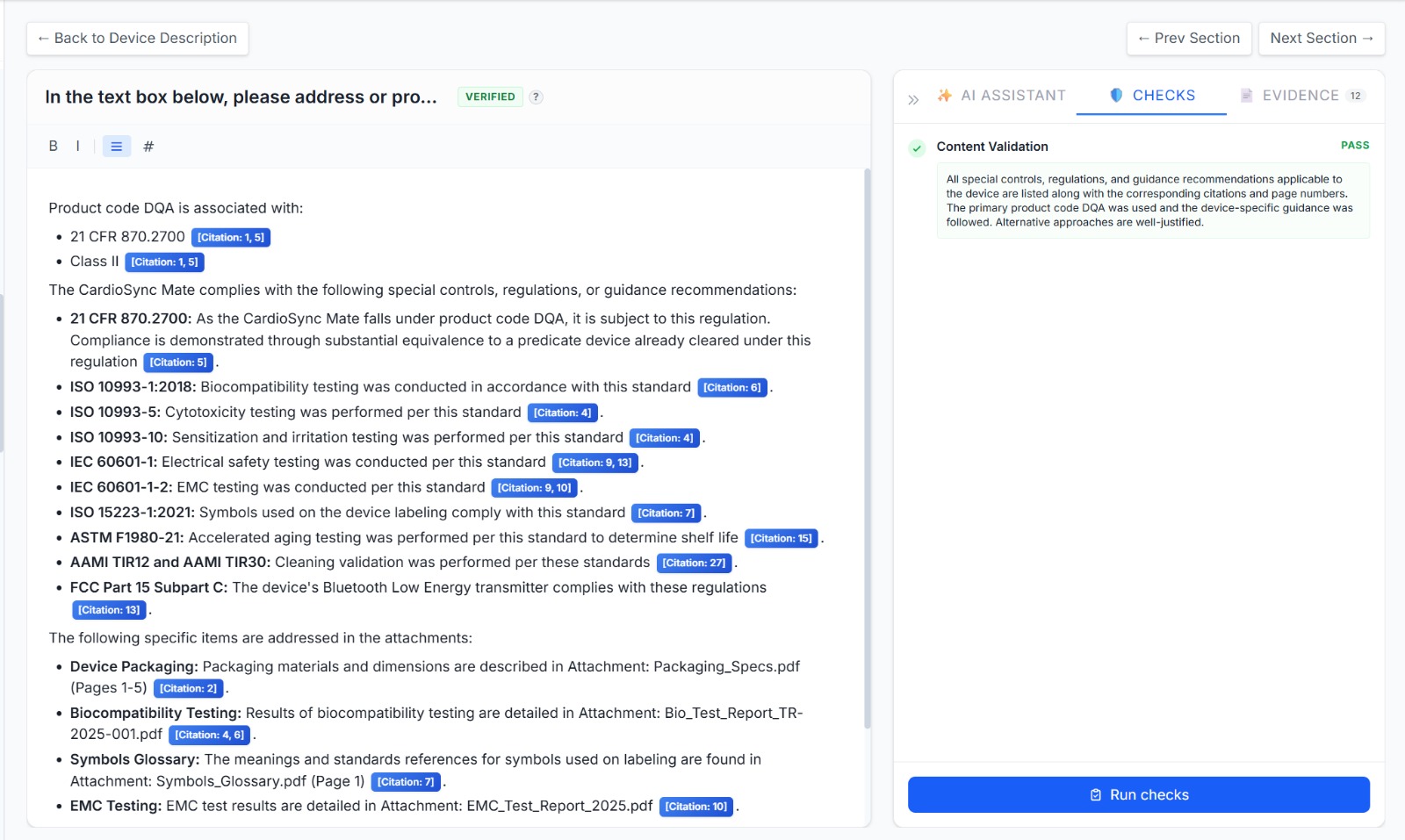Click the sparkles icon on AI ASSISTANT tab
Viewport: 1405px width, 840px height.
coord(946,96)
